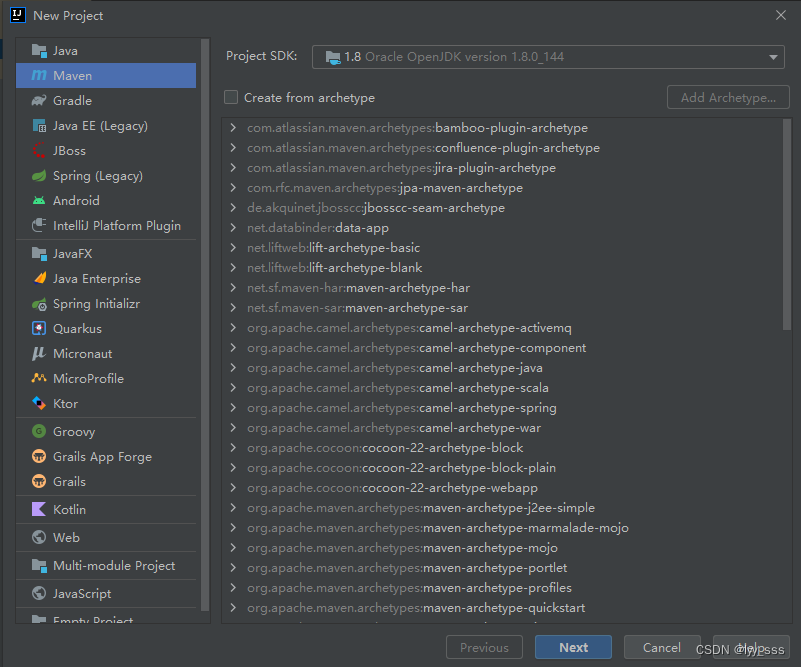Click the archetype list vertical scrollbar

[787, 225]
